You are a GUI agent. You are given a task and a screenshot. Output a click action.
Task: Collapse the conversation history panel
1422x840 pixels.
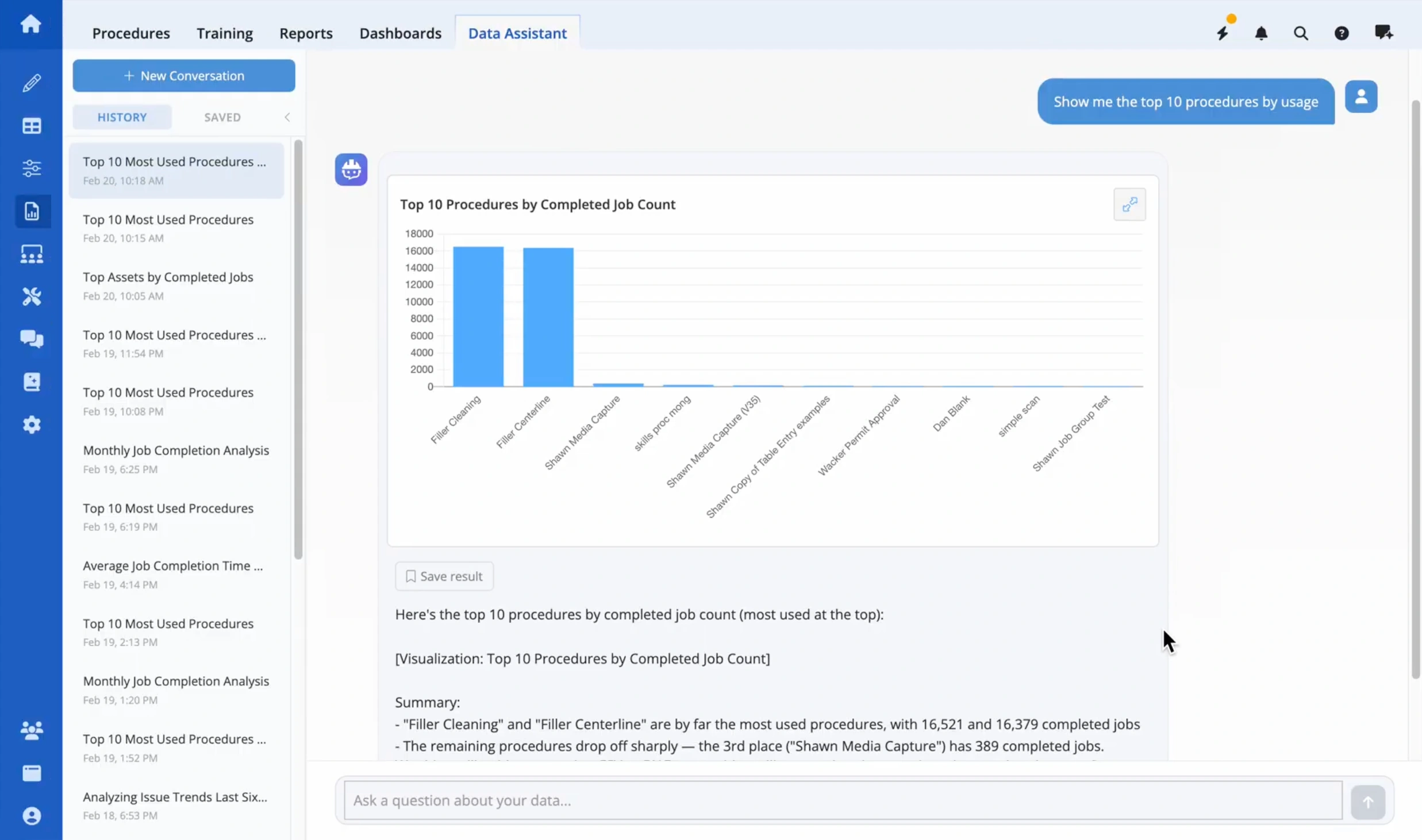click(x=287, y=117)
